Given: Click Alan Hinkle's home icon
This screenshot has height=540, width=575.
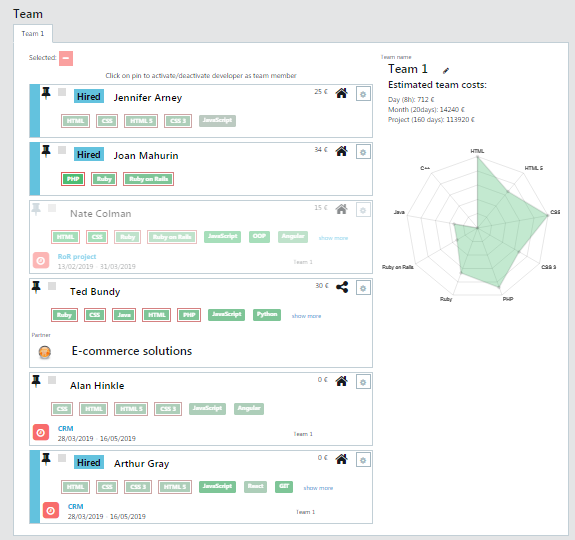Looking at the screenshot, I should click(341, 381).
